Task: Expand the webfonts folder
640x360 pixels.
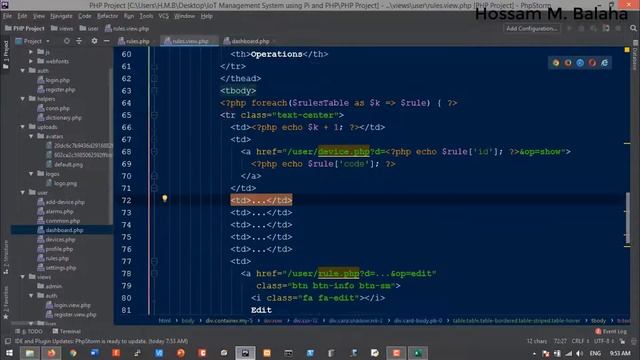Action: pyautogui.click(x=31, y=61)
